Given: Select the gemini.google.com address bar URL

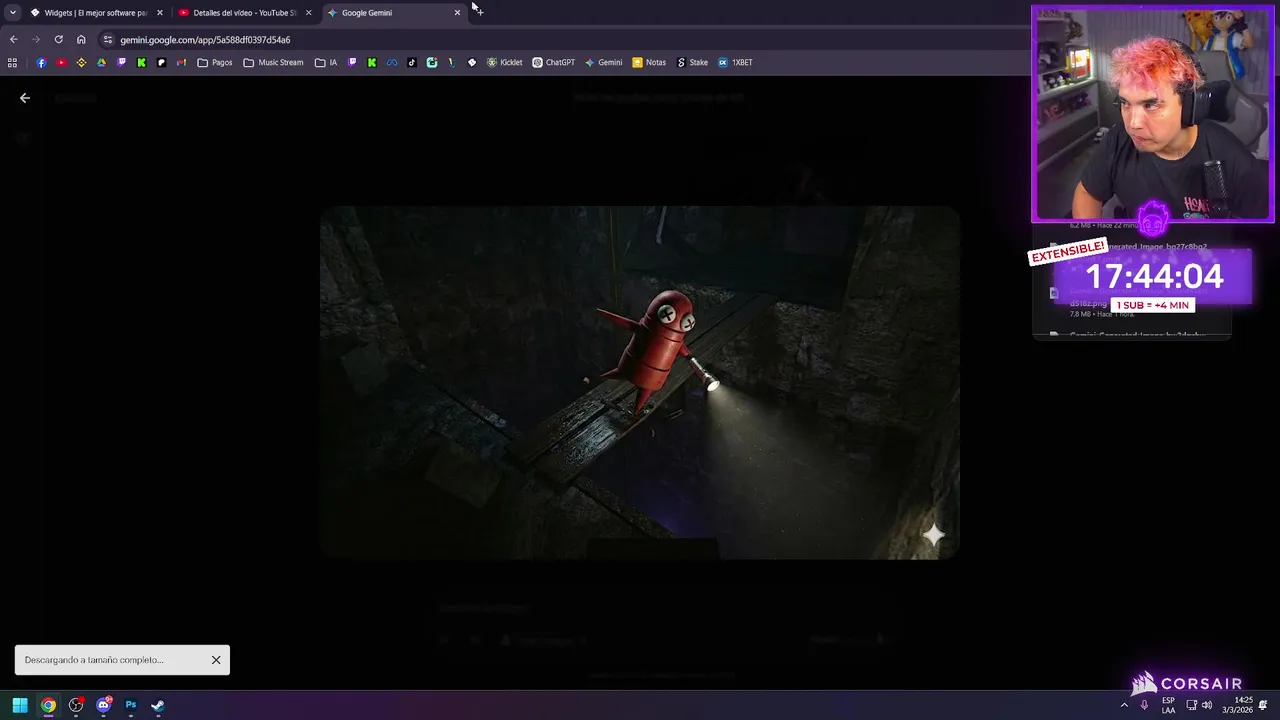Looking at the screenshot, I should 205,40.
